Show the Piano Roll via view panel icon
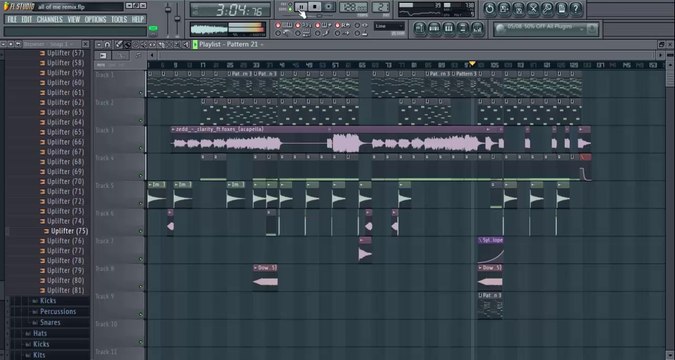 [449, 28]
